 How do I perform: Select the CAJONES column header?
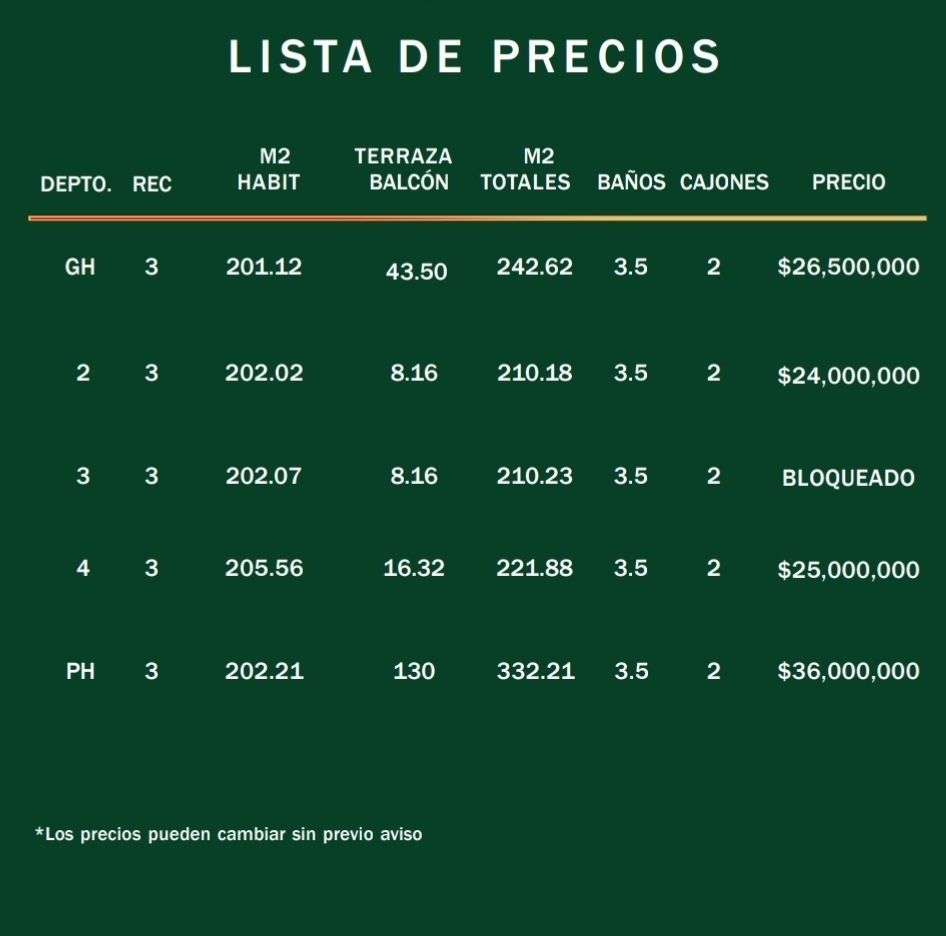pyautogui.click(x=724, y=182)
